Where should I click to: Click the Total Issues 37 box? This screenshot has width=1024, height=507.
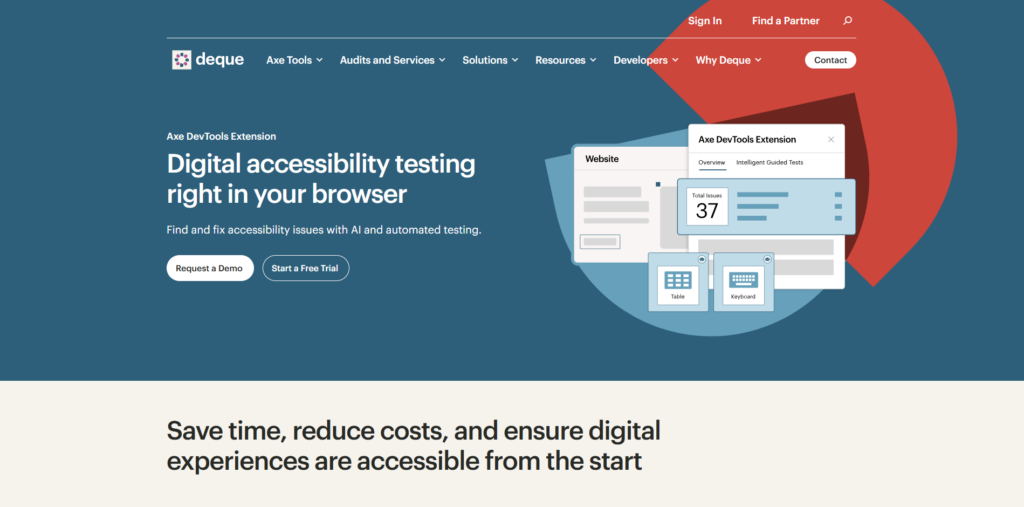click(707, 206)
